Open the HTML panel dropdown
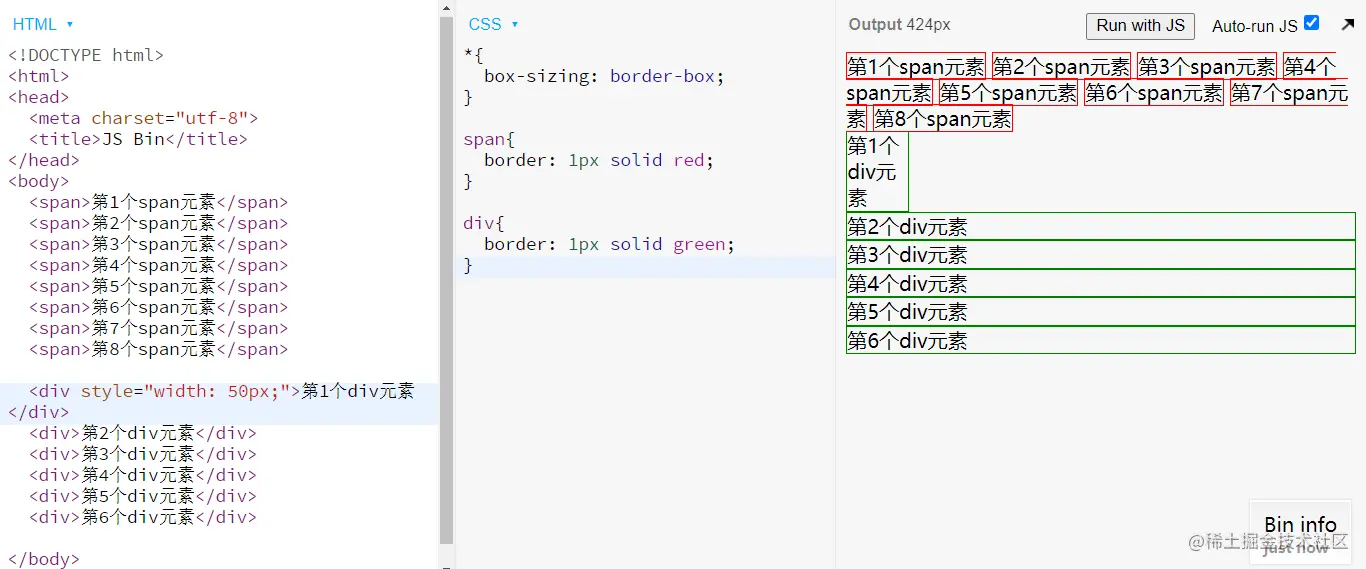 (x=43, y=24)
